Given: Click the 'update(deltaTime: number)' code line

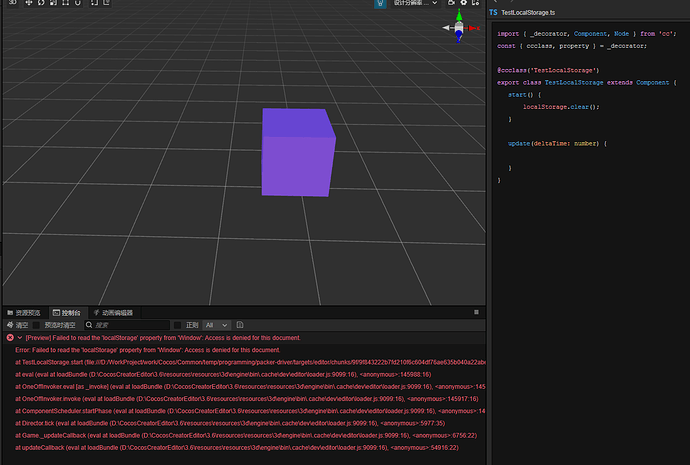Looking at the screenshot, I should tap(558, 144).
